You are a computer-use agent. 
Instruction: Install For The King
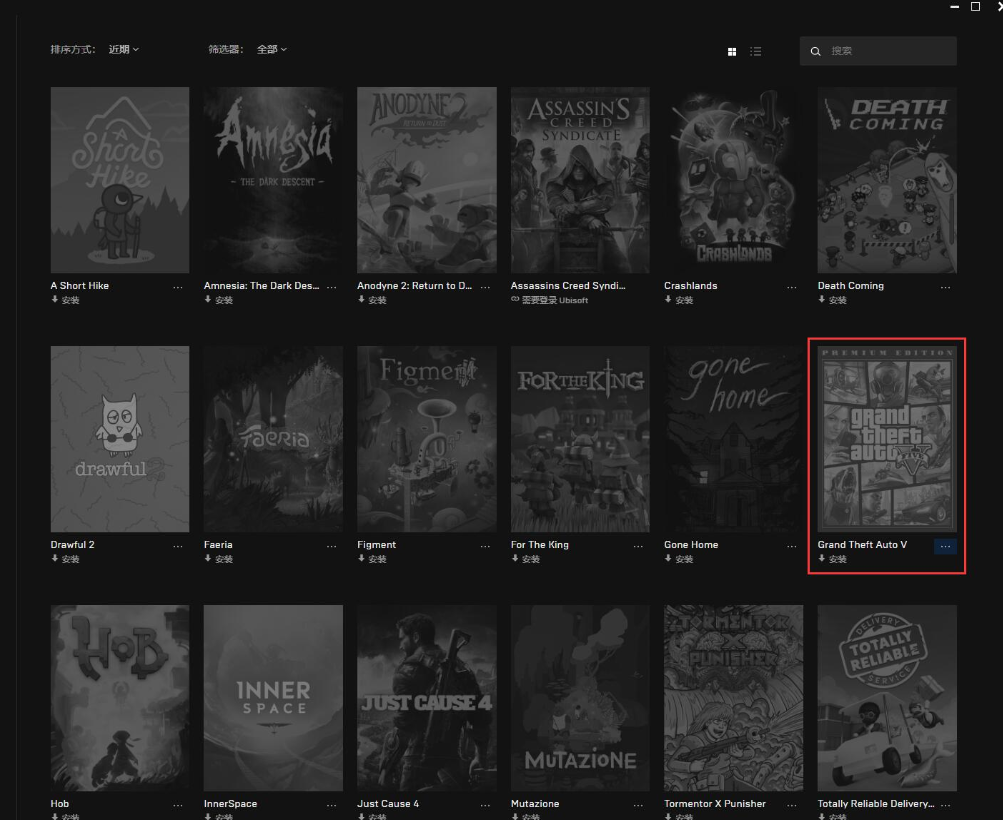click(526, 559)
